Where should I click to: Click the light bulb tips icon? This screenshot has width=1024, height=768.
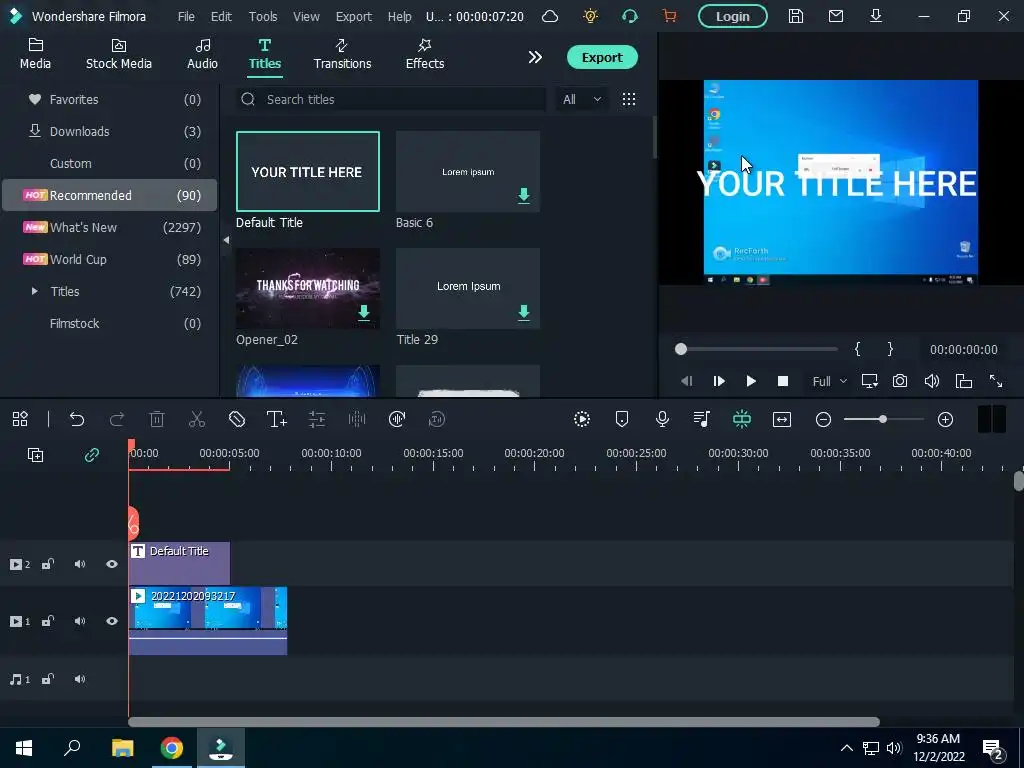click(x=590, y=16)
